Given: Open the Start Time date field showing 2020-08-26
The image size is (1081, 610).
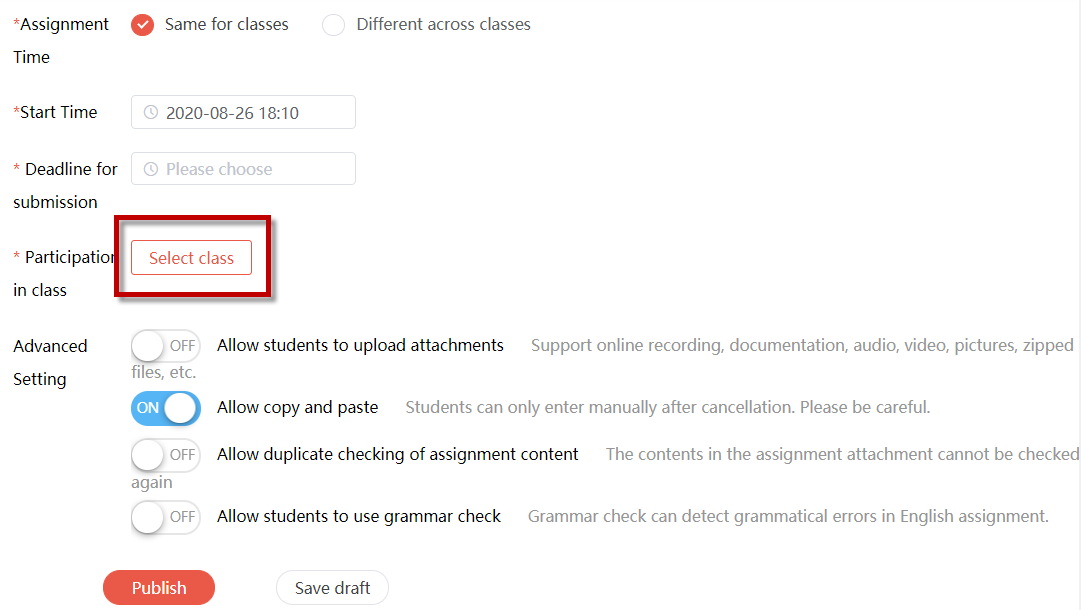Looking at the screenshot, I should pos(243,112).
